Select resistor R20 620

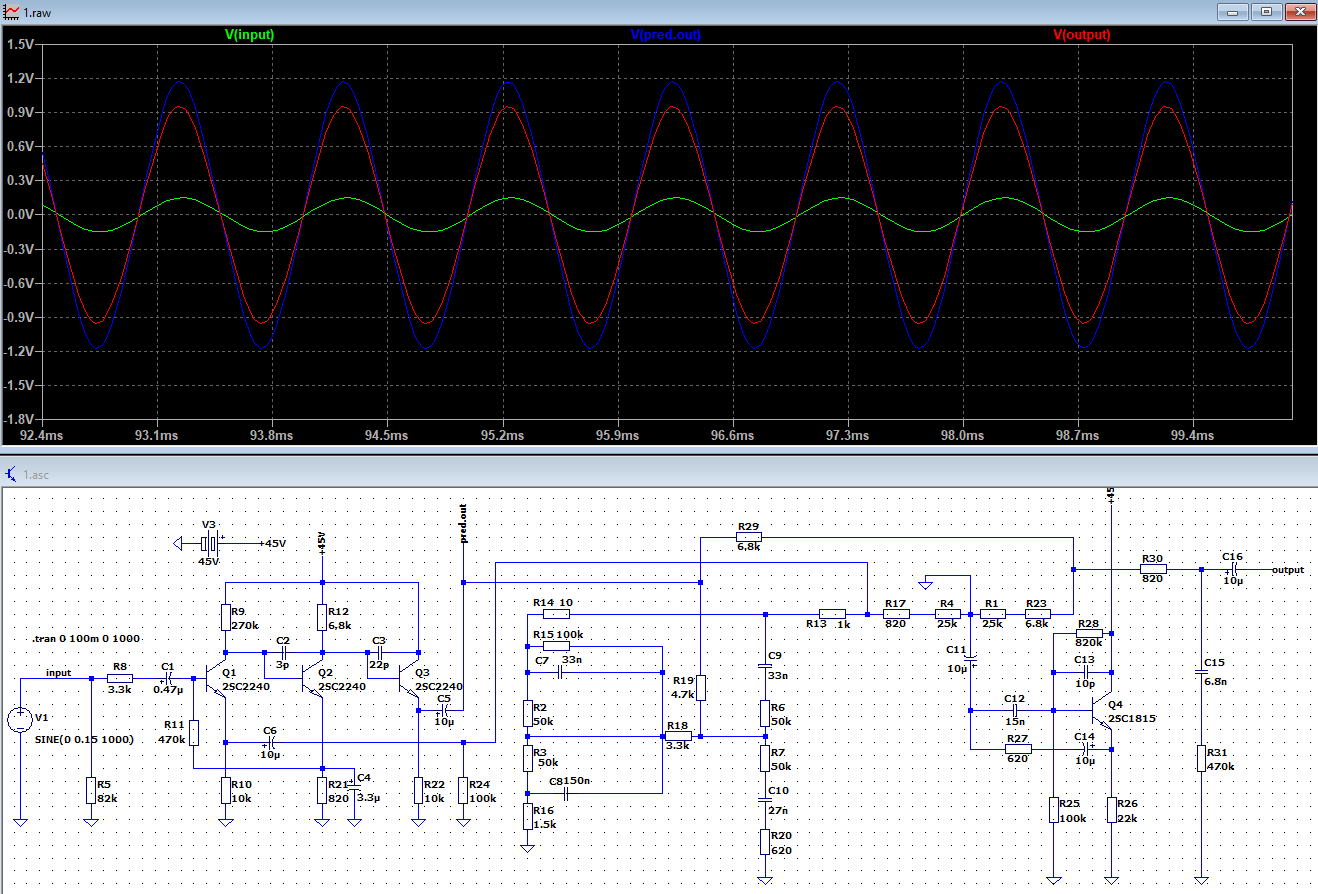(765, 842)
